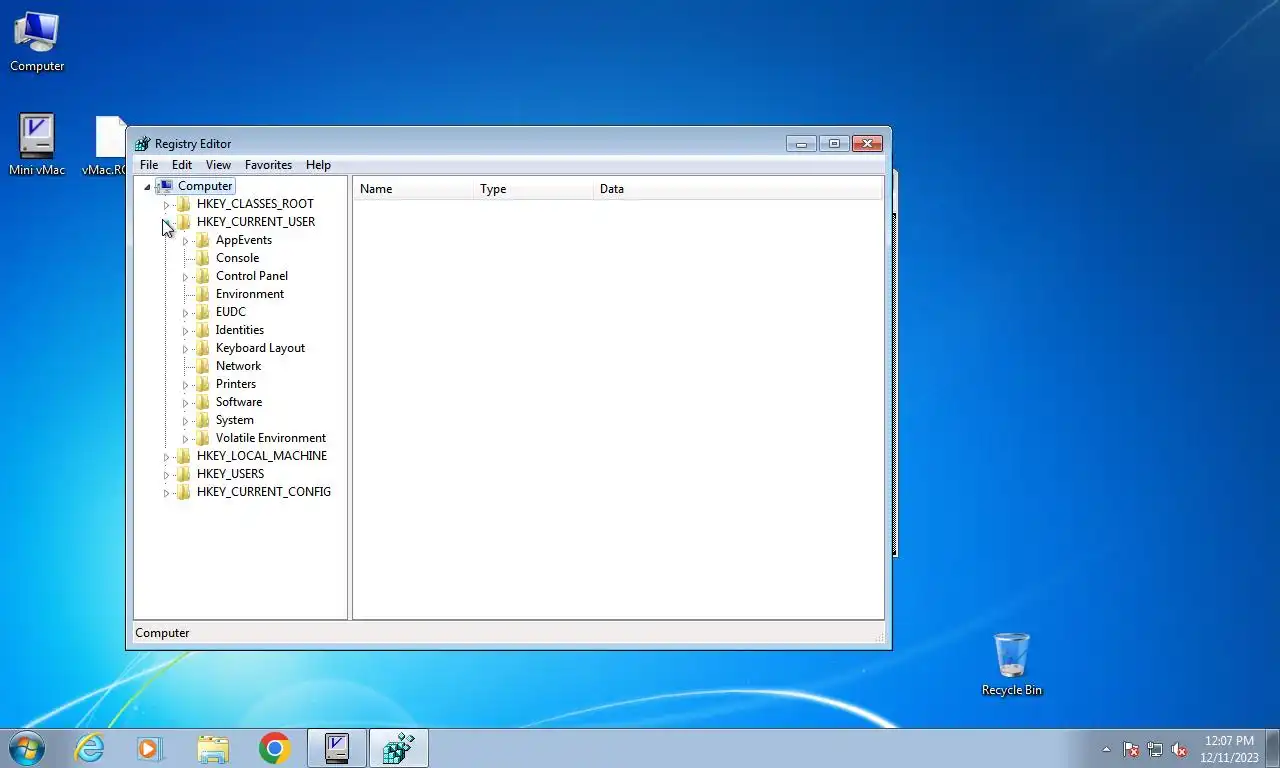The image size is (1280, 768).
Task: Click the HKEY_CURRENT_CONFIG folder icon
Action: click(x=184, y=492)
